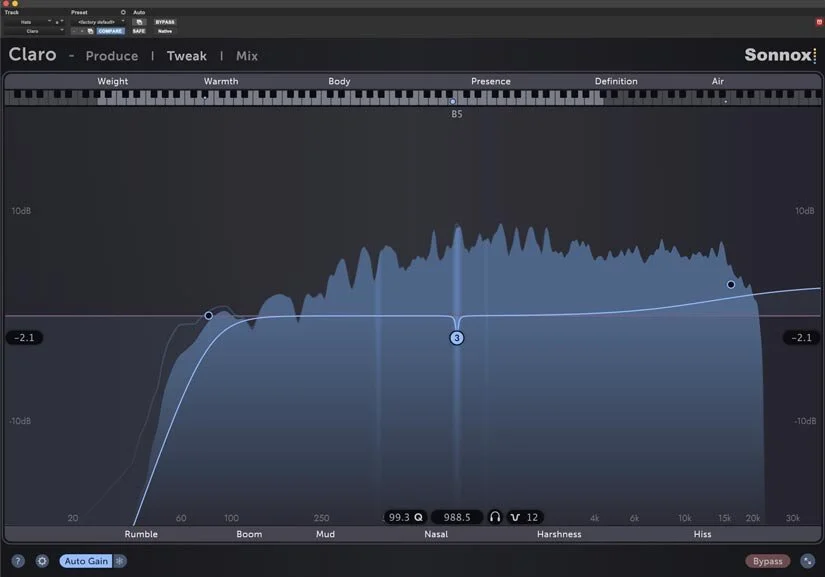The width and height of the screenshot is (825, 577).
Task: Click the Native format button
Action: [x=165, y=31]
